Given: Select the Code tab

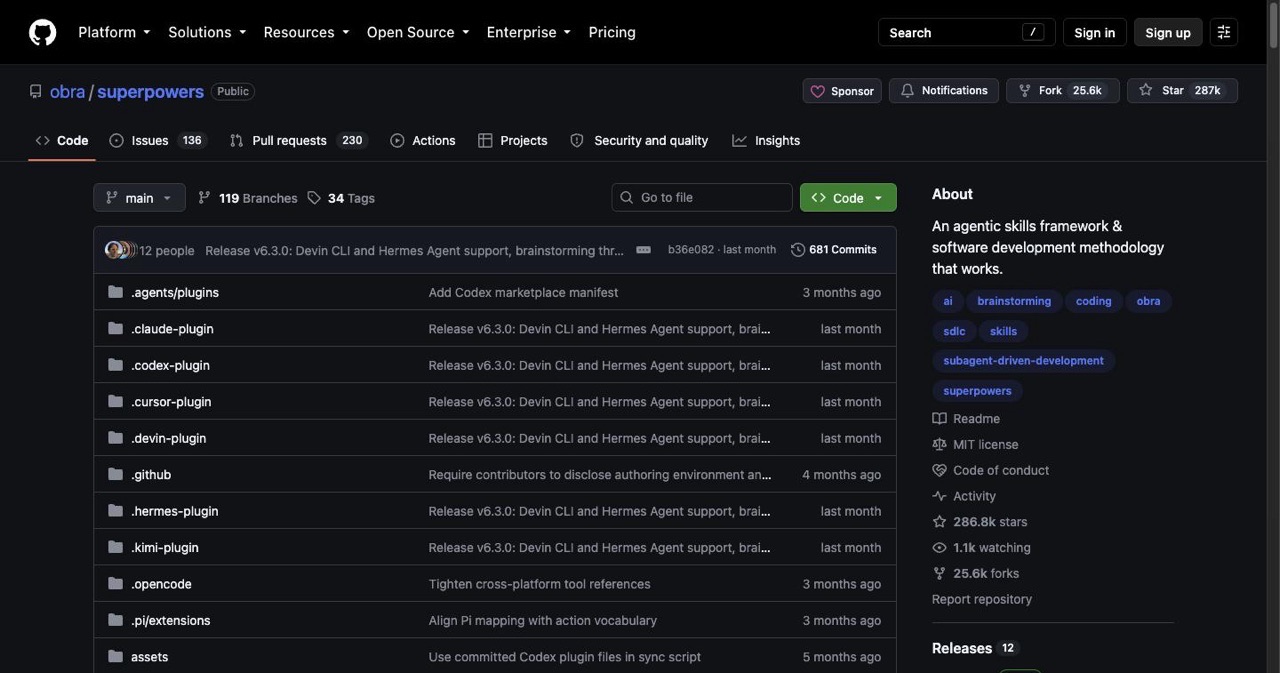Looking at the screenshot, I should [62, 141].
